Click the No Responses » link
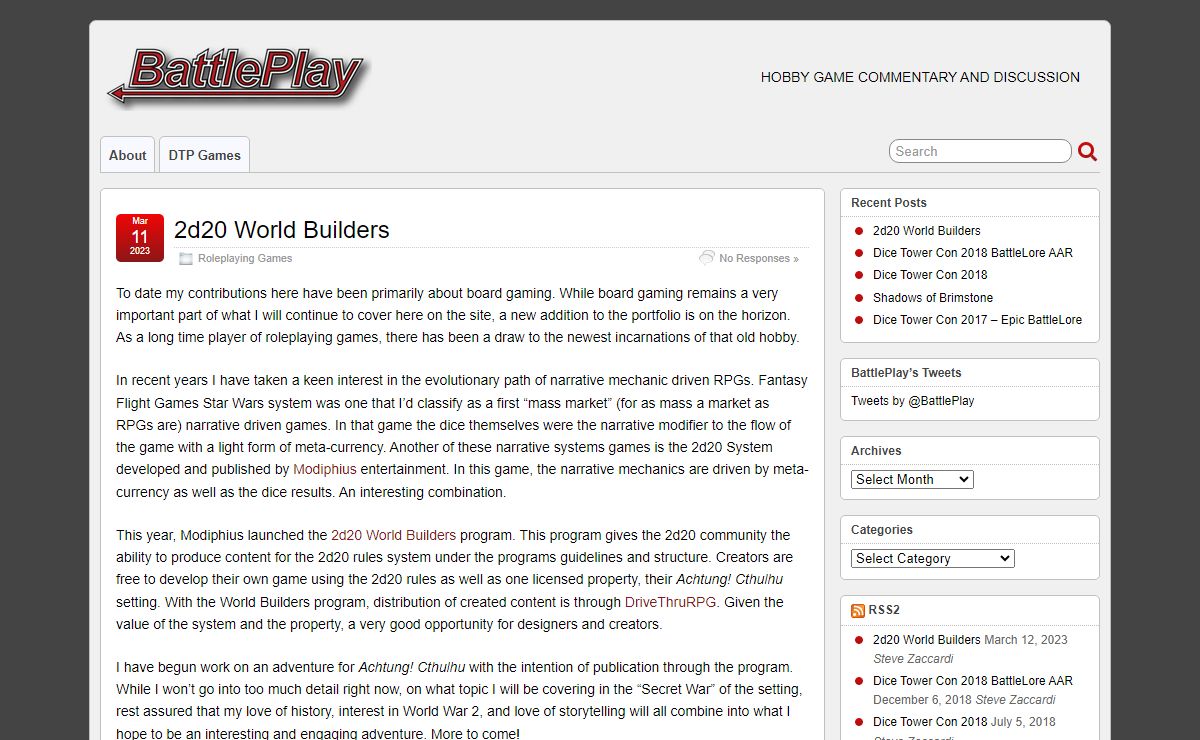1200x740 pixels. point(759,258)
